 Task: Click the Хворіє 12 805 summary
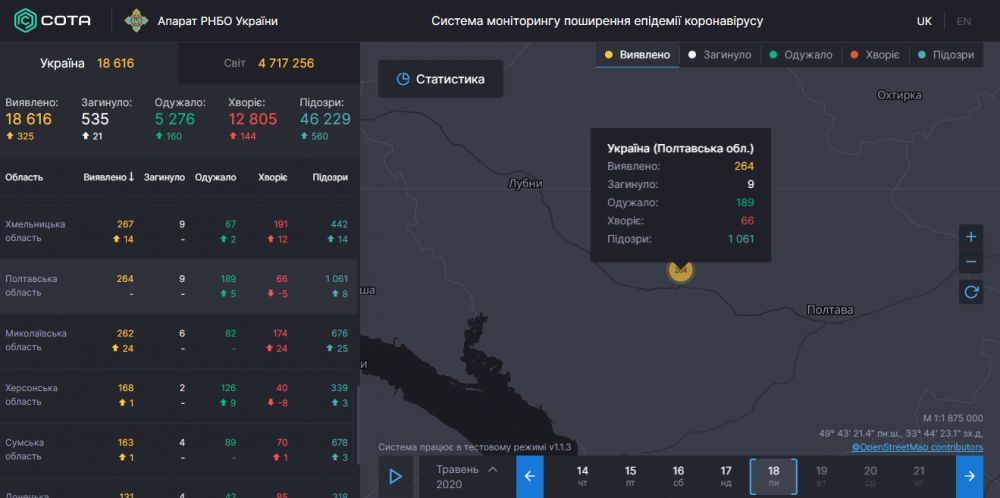(x=253, y=119)
